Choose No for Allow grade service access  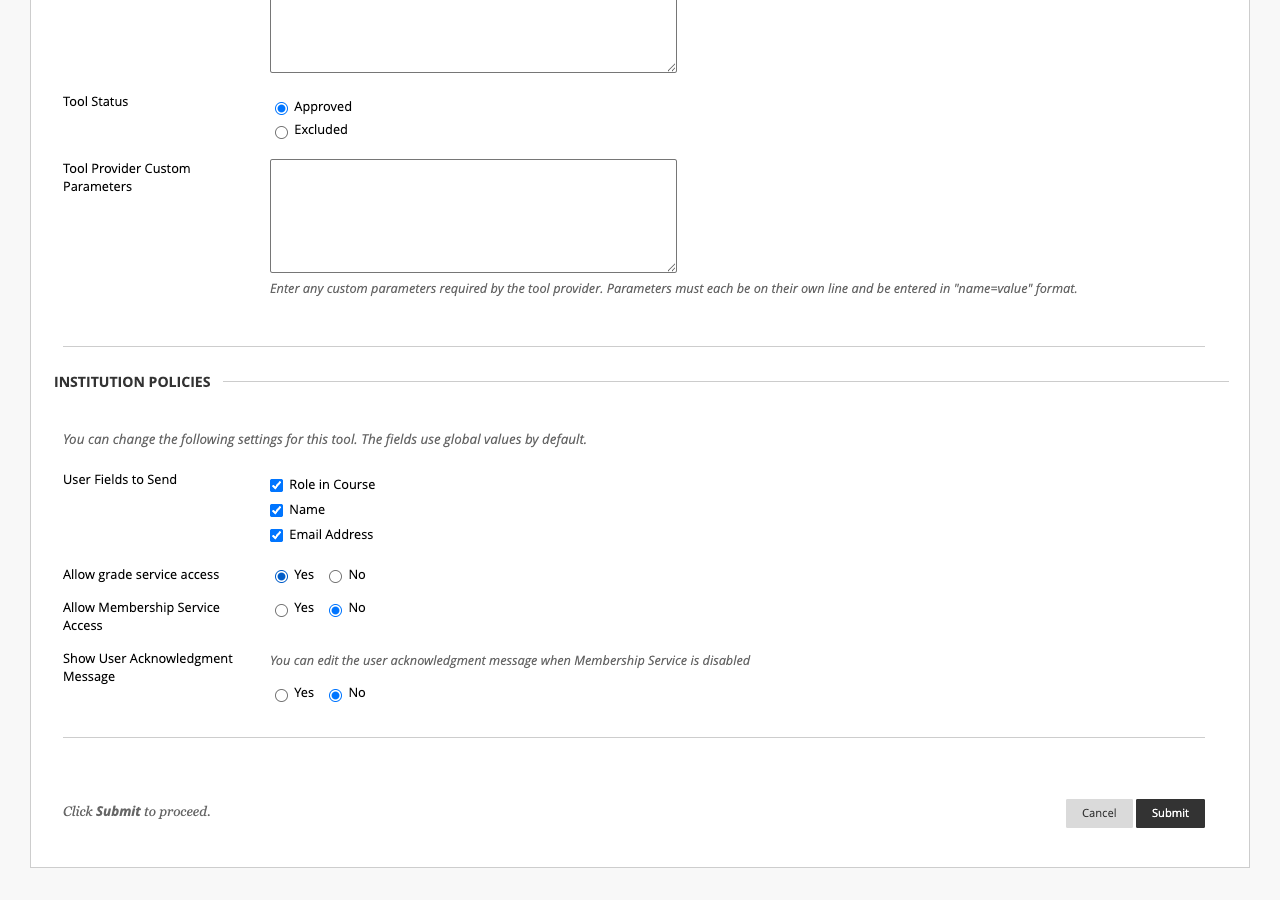pos(335,576)
